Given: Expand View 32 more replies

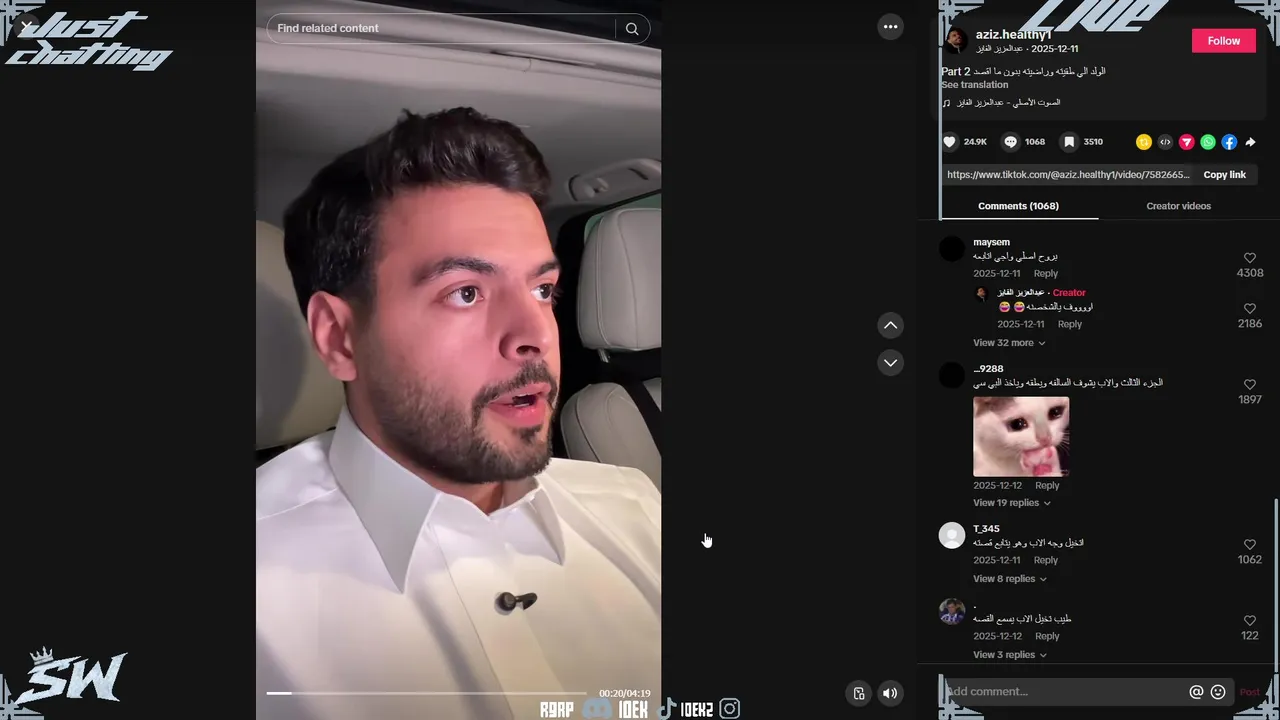Looking at the screenshot, I should (1008, 343).
